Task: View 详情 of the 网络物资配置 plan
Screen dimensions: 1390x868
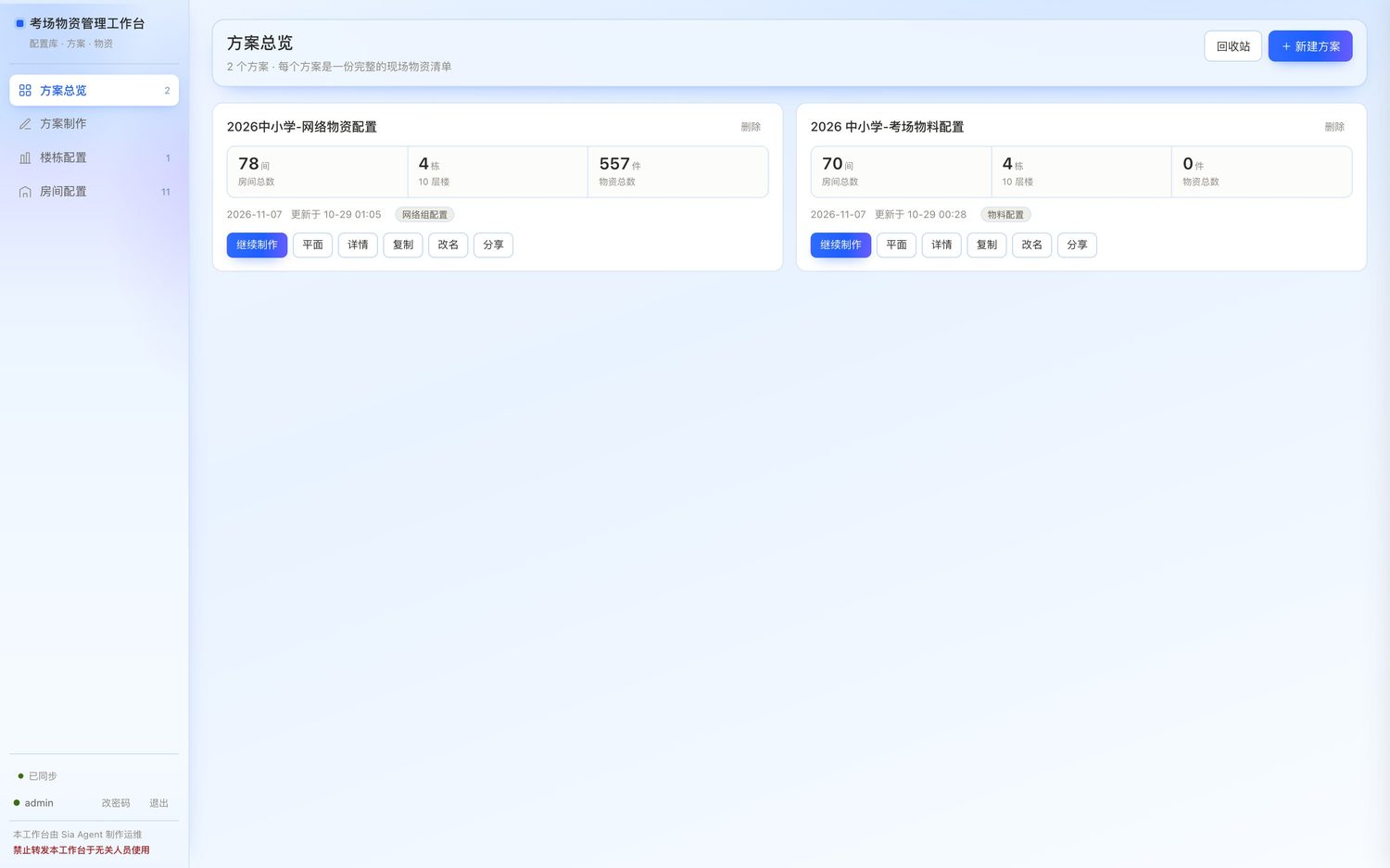Action: [358, 245]
